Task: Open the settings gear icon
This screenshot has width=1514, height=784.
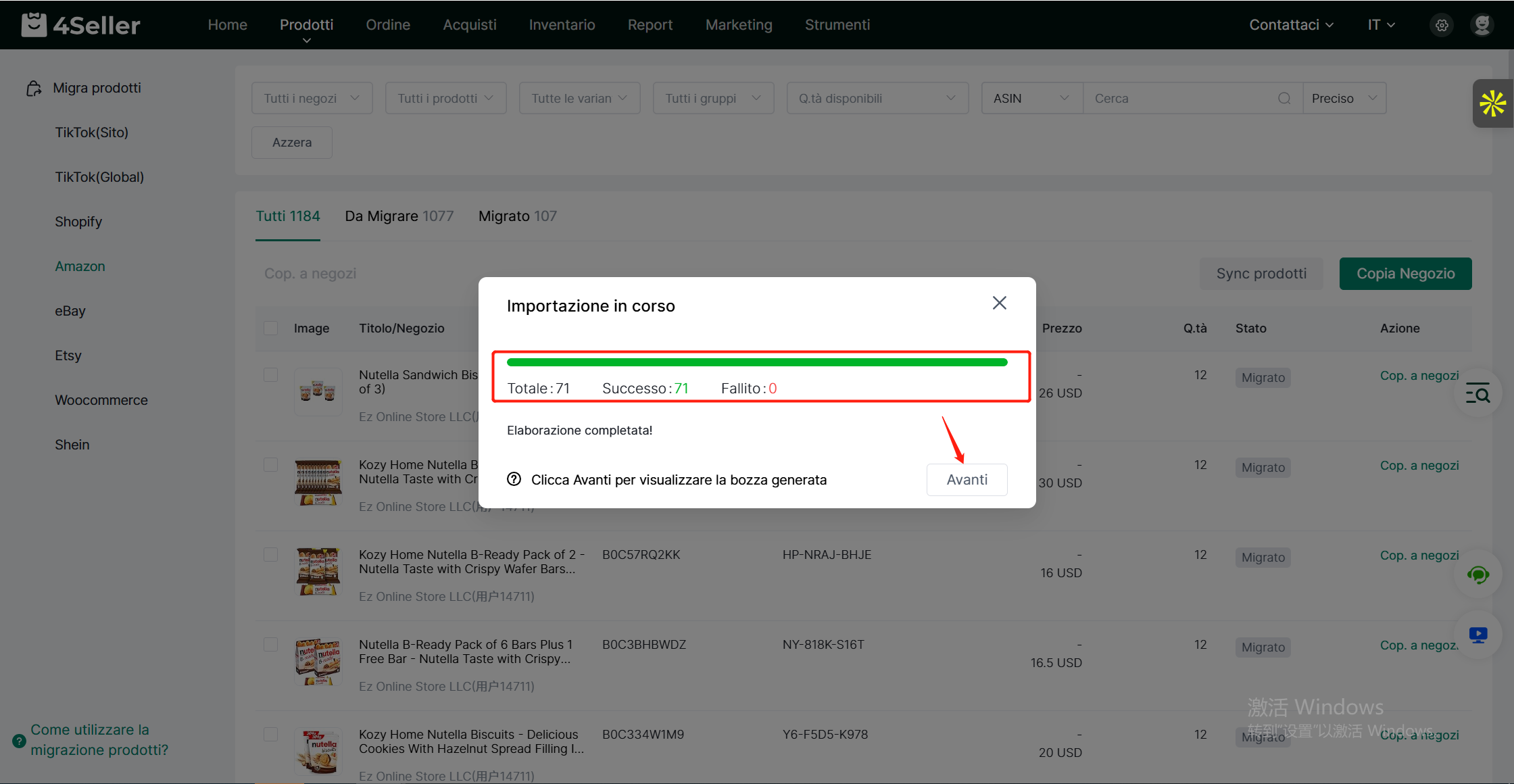Action: pos(1442,25)
